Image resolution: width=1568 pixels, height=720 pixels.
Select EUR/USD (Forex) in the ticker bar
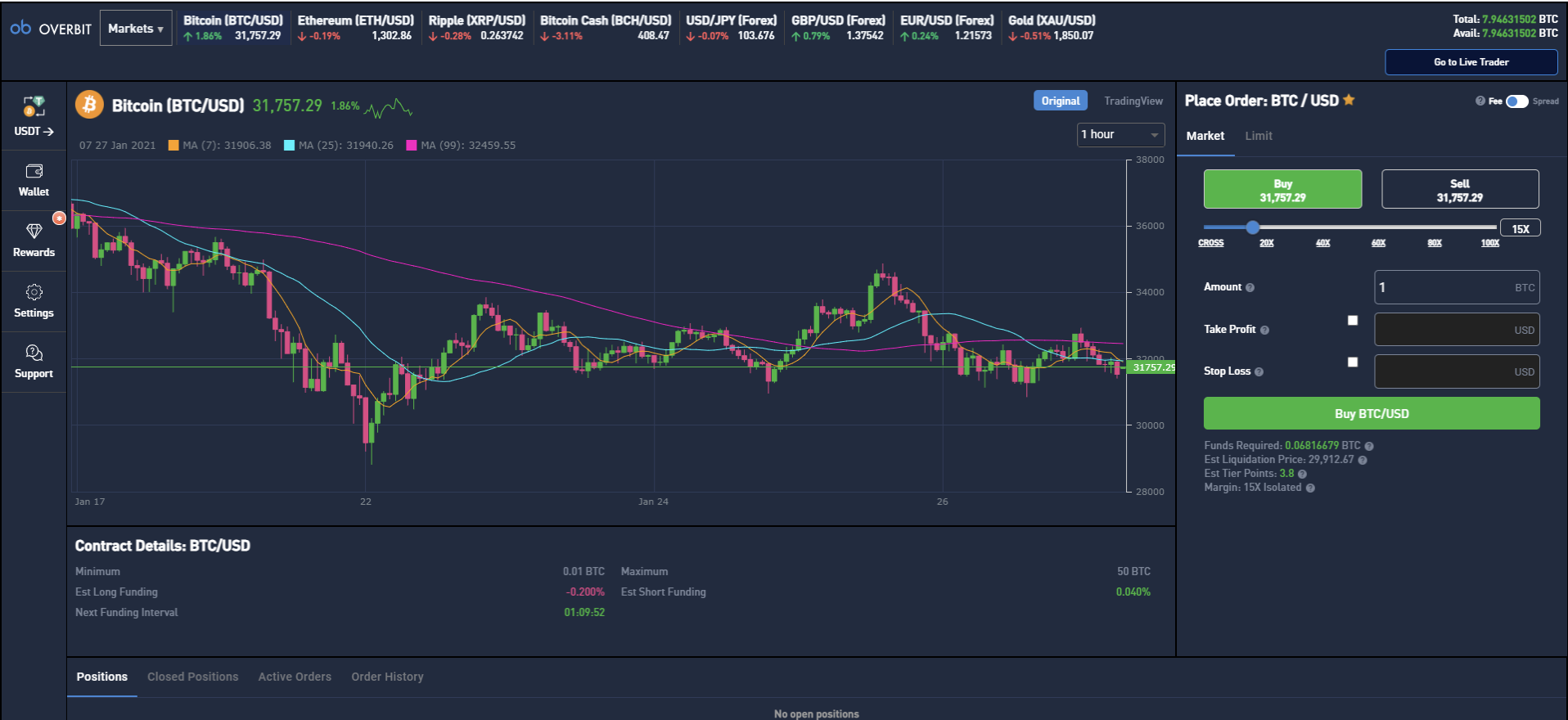pyautogui.click(x=947, y=28)
